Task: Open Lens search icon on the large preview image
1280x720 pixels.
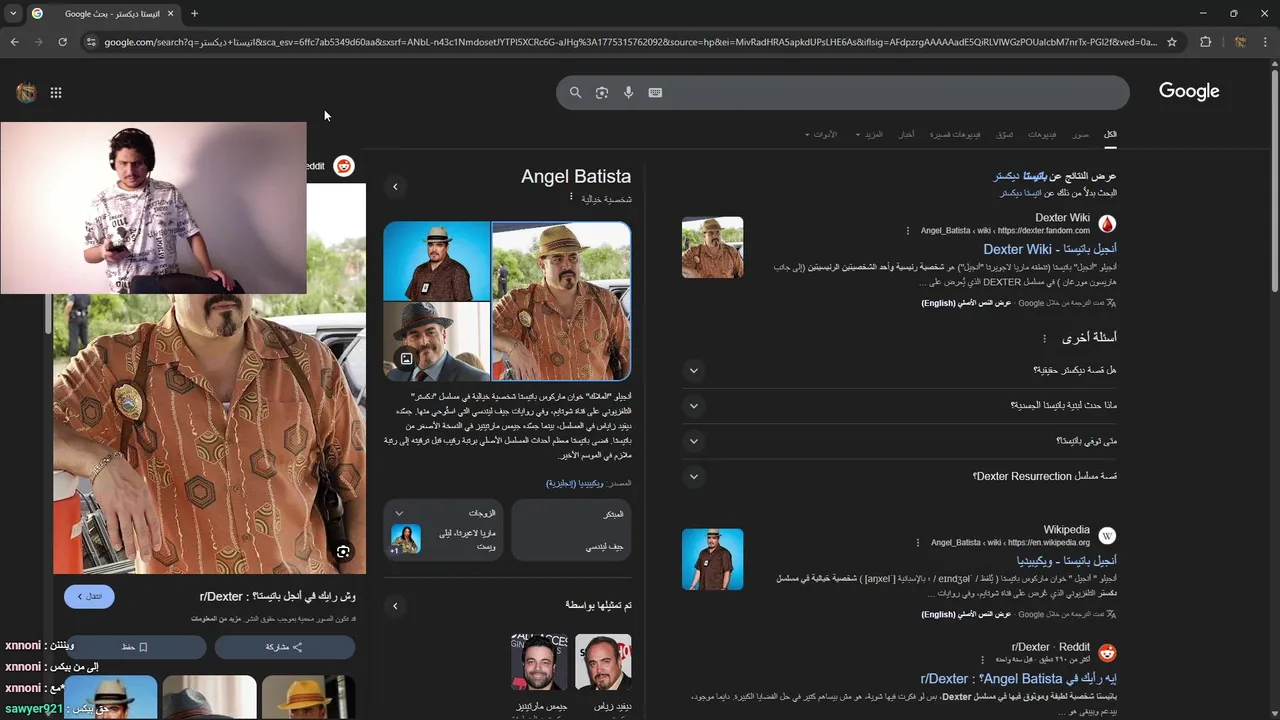Action: tap(343, 552)
